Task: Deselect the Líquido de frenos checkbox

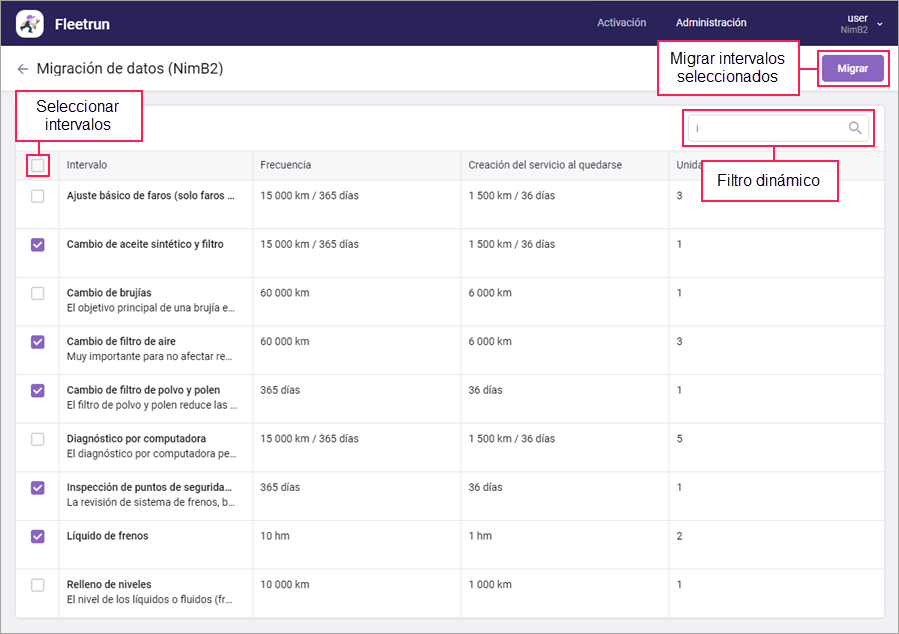Action: click(x=38, y=536)
